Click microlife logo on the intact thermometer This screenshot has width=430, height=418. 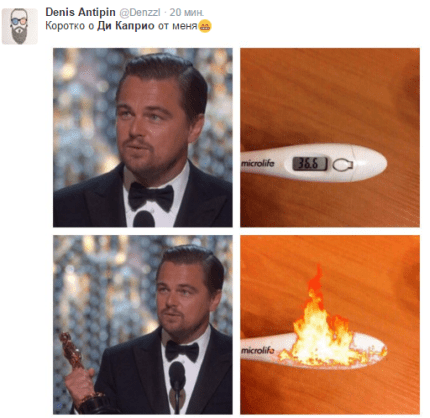[258, 163]
